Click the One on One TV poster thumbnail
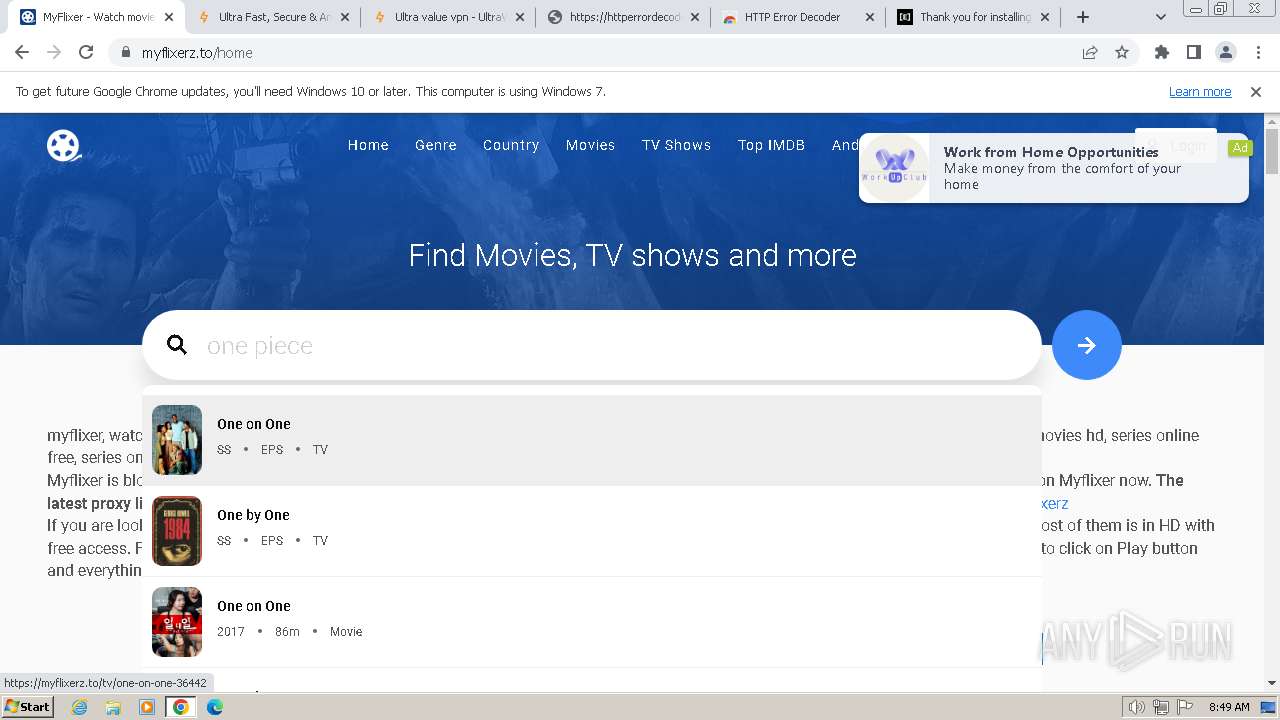Screen dimensions: 1280x720 [177, 440]
